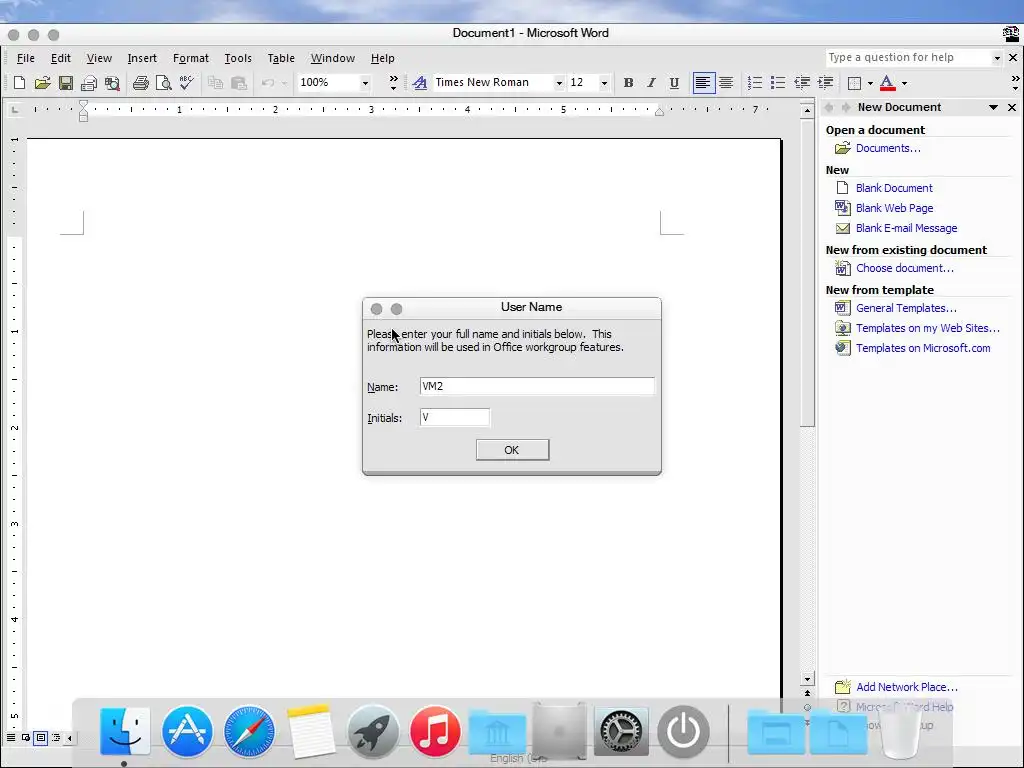This screenshot has width=1024, height=768.
Task: Click the Choose document... link
Action: (904, 268)
